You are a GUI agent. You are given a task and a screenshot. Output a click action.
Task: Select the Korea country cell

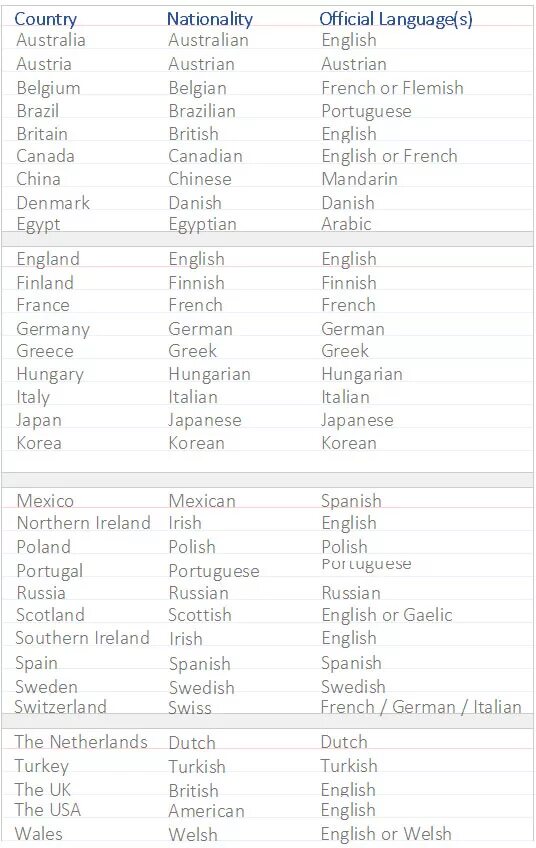coord(39,443)
